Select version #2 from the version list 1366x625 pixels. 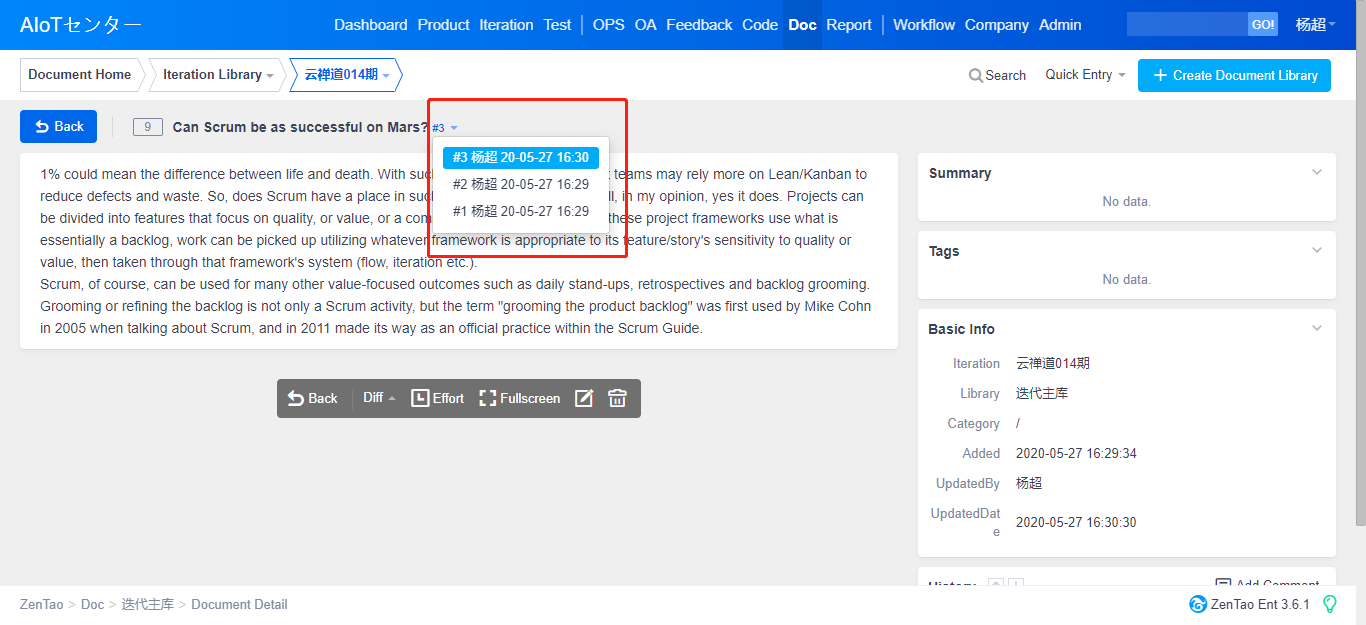click(x=520, y=184)
